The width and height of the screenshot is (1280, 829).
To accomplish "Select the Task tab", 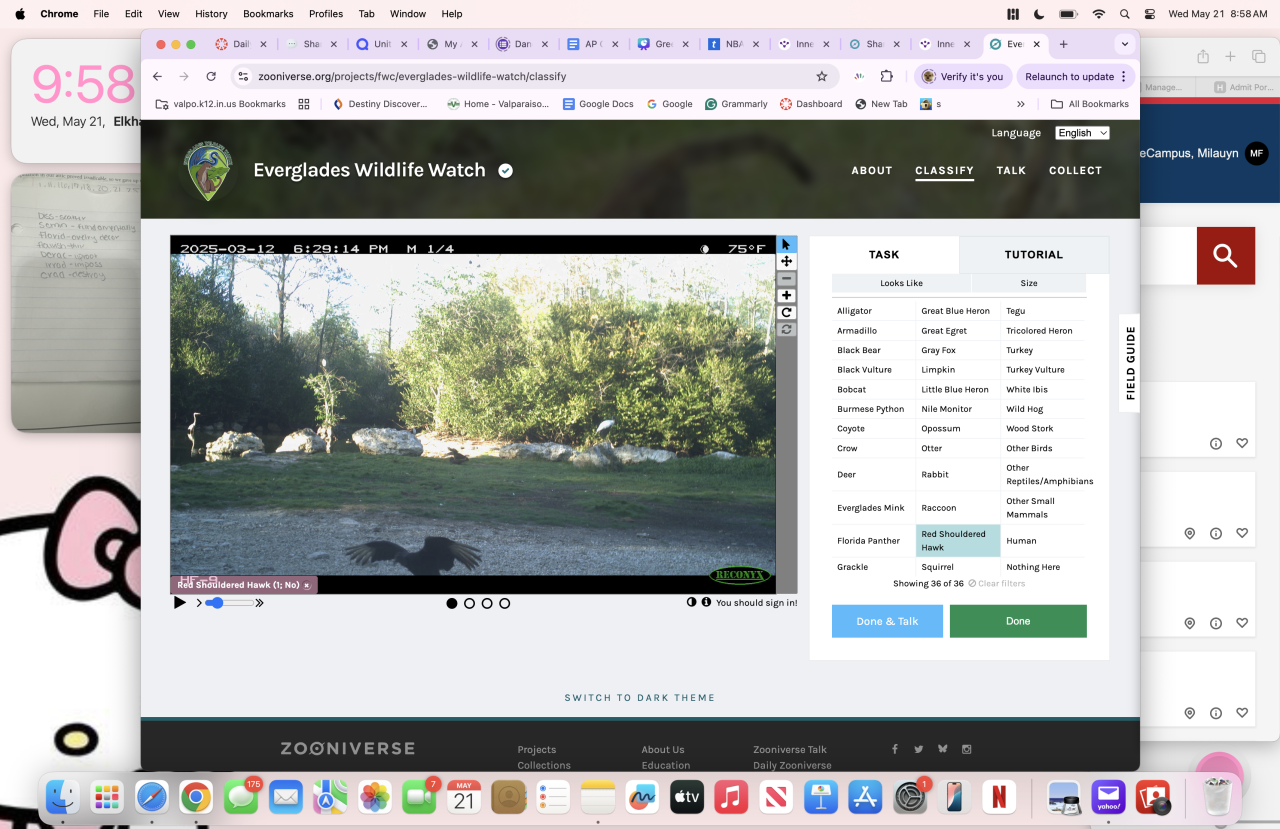I will coord(884,255).
